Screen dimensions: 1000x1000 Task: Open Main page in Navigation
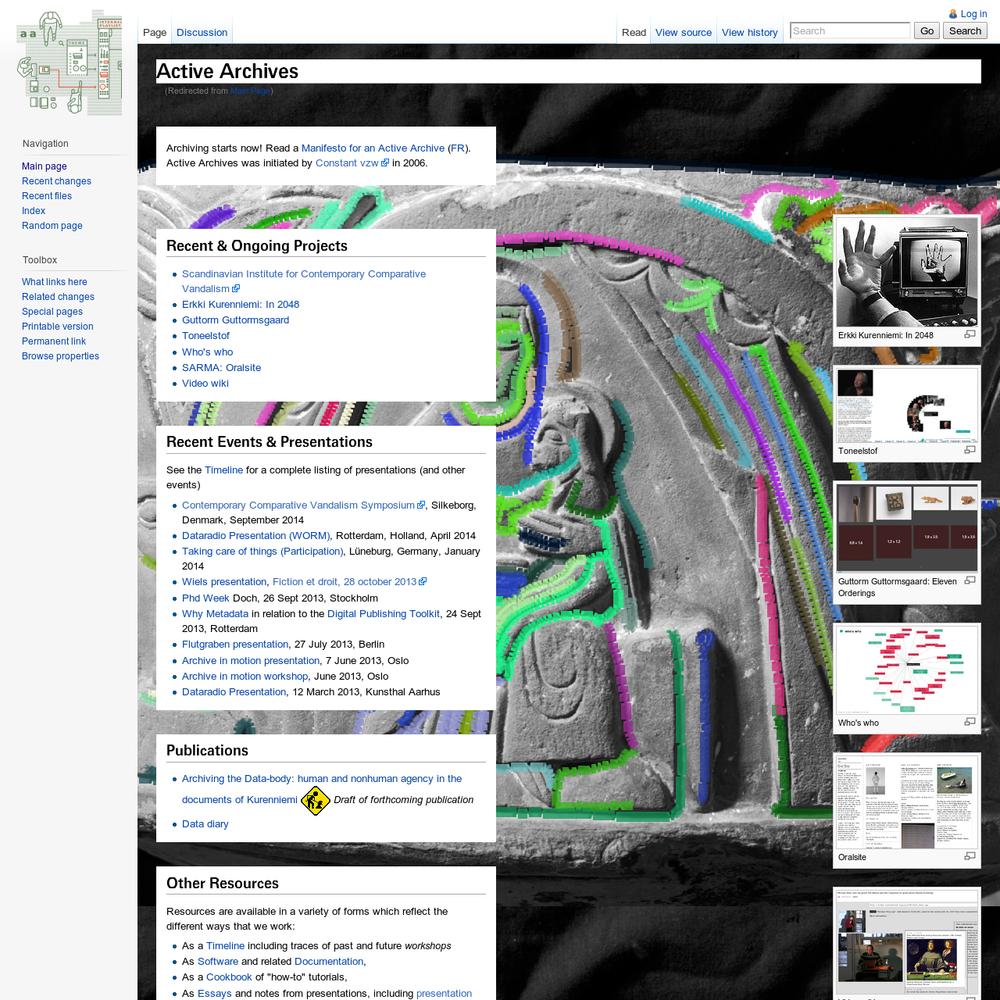(x=44, y=166)
